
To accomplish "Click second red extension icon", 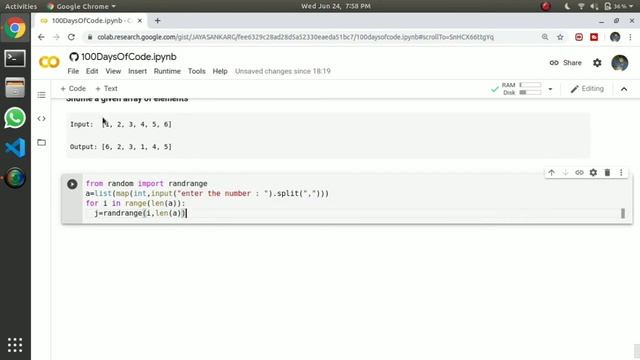I will point(594,37).
